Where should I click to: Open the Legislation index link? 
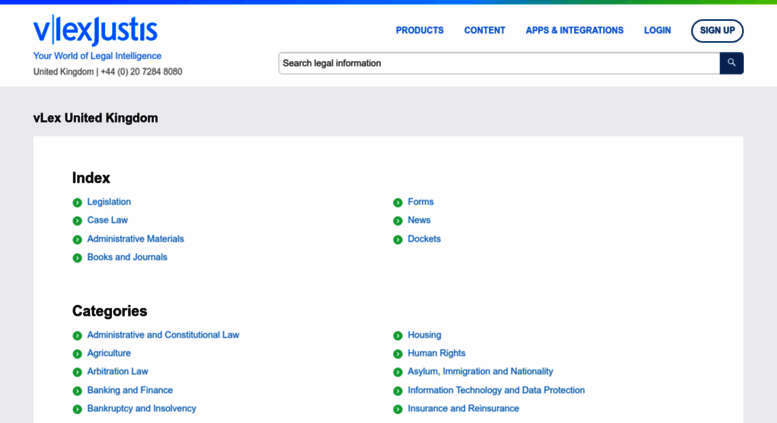coord(109,202)
